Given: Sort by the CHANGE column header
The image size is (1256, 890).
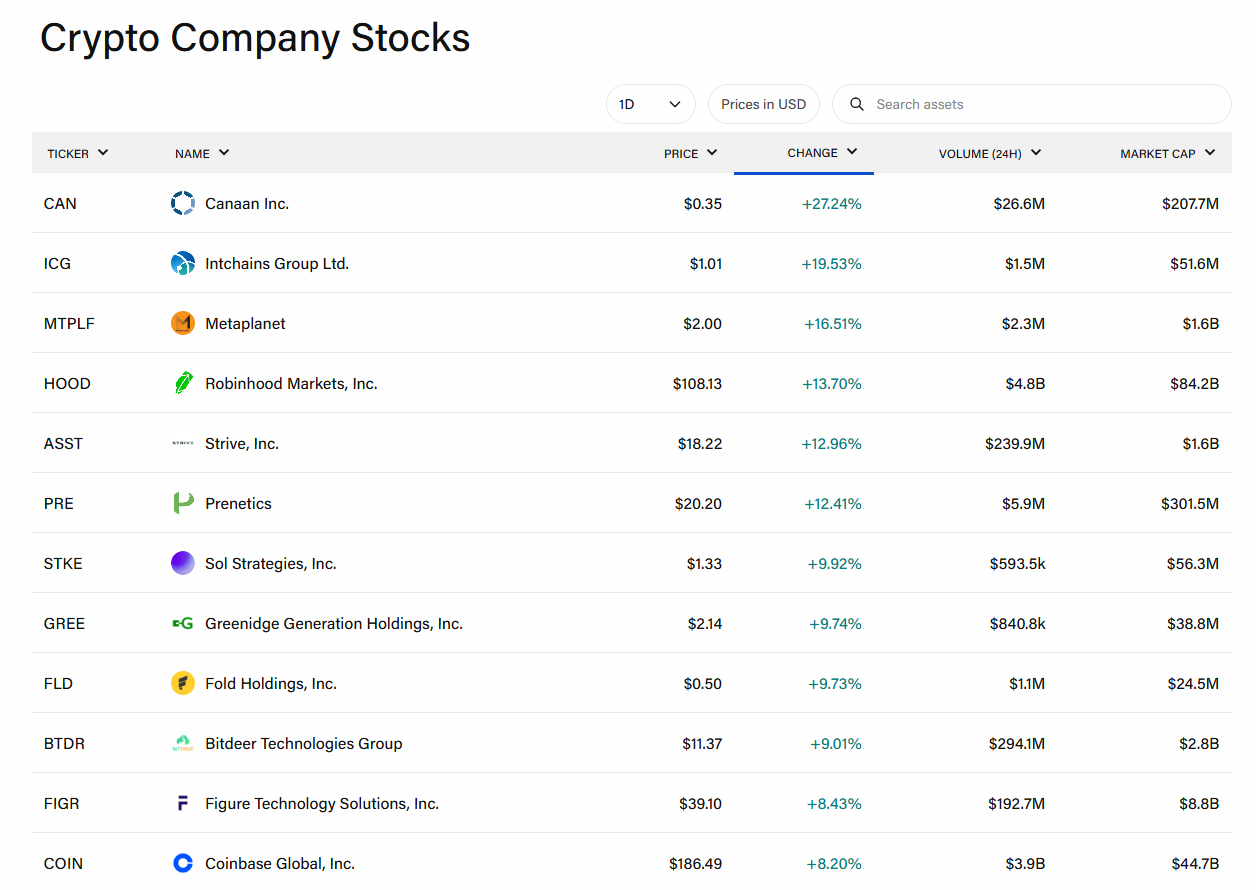Looking at the screenshot, I should (x=823, y=153).
